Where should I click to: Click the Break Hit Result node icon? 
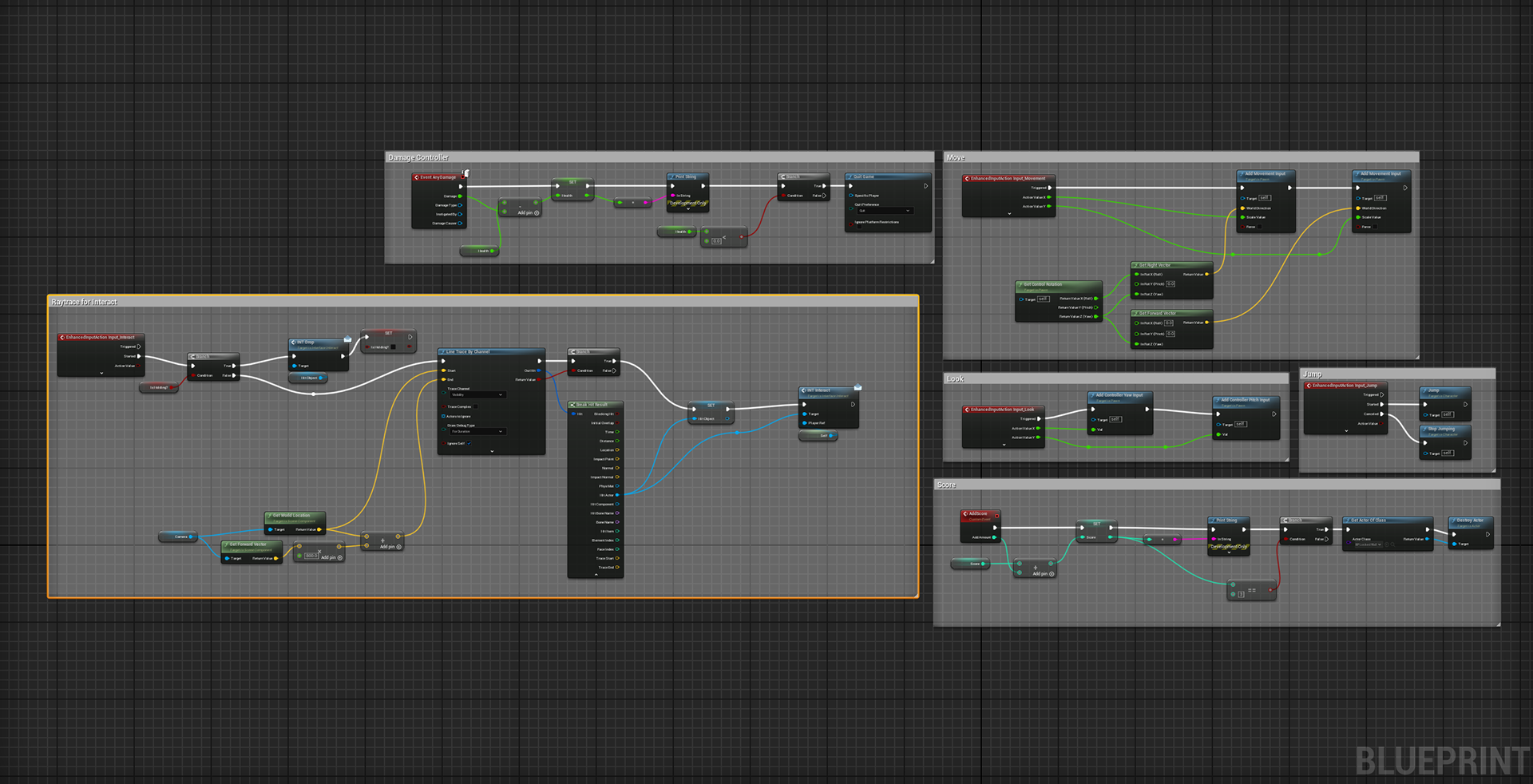(x=572, y=405)
